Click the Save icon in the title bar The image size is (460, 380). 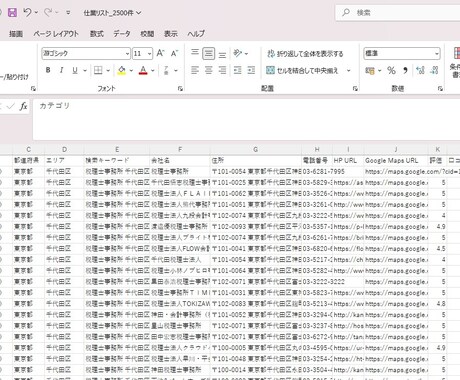[x=12, y=13]
